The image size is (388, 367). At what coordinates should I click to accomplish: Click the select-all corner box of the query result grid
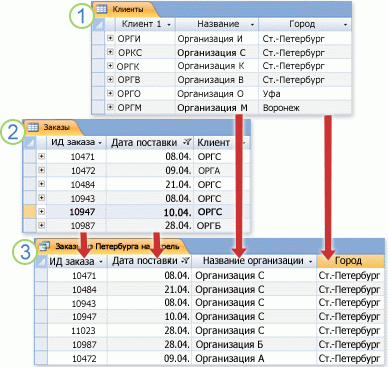[x=41, y=261]
